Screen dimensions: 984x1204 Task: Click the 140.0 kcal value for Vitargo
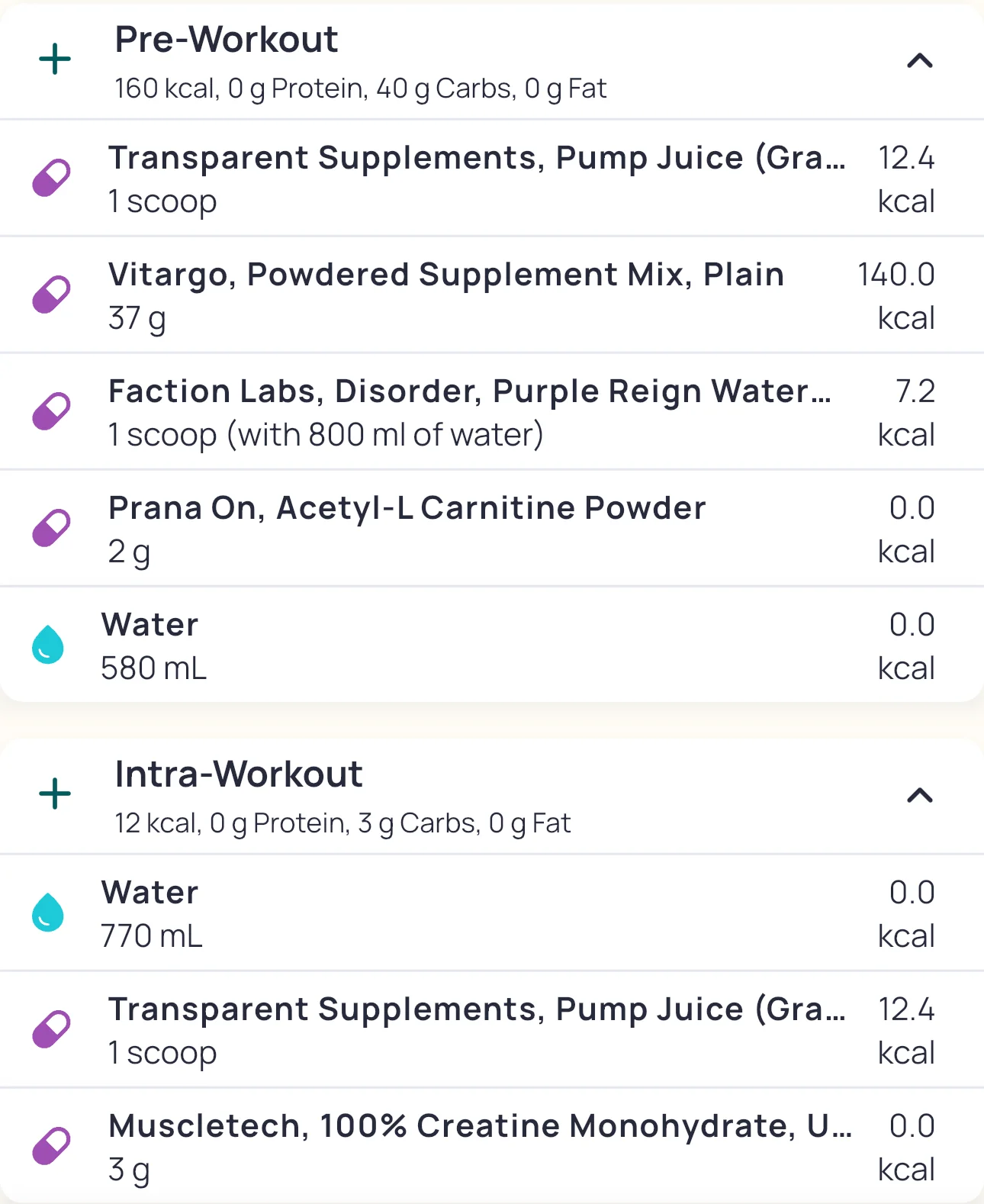897,295
